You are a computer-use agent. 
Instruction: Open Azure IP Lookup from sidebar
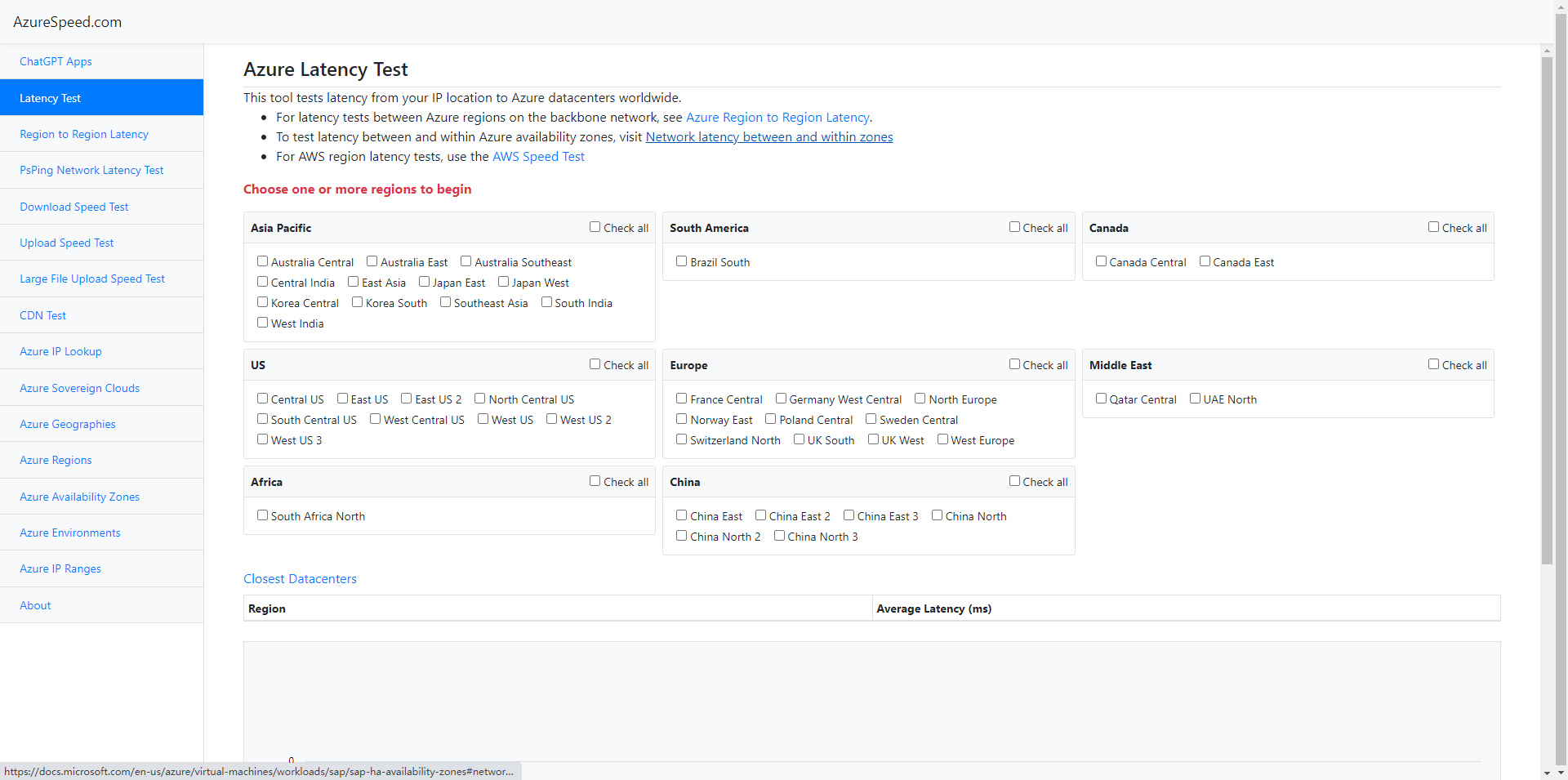tap(60, 351)
